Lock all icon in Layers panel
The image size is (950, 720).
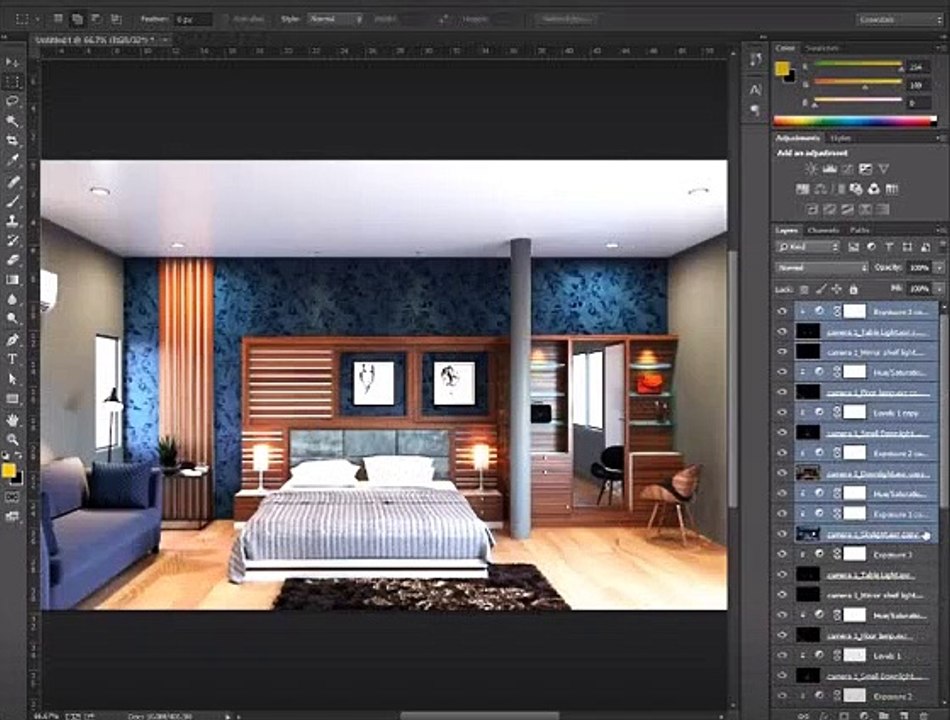[x=854, y=290]
